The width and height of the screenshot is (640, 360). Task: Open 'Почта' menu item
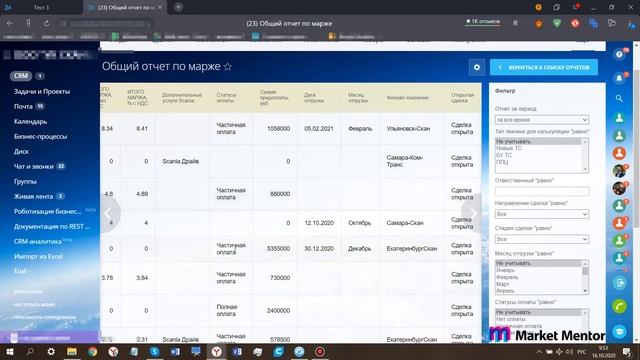pos(23,107)
